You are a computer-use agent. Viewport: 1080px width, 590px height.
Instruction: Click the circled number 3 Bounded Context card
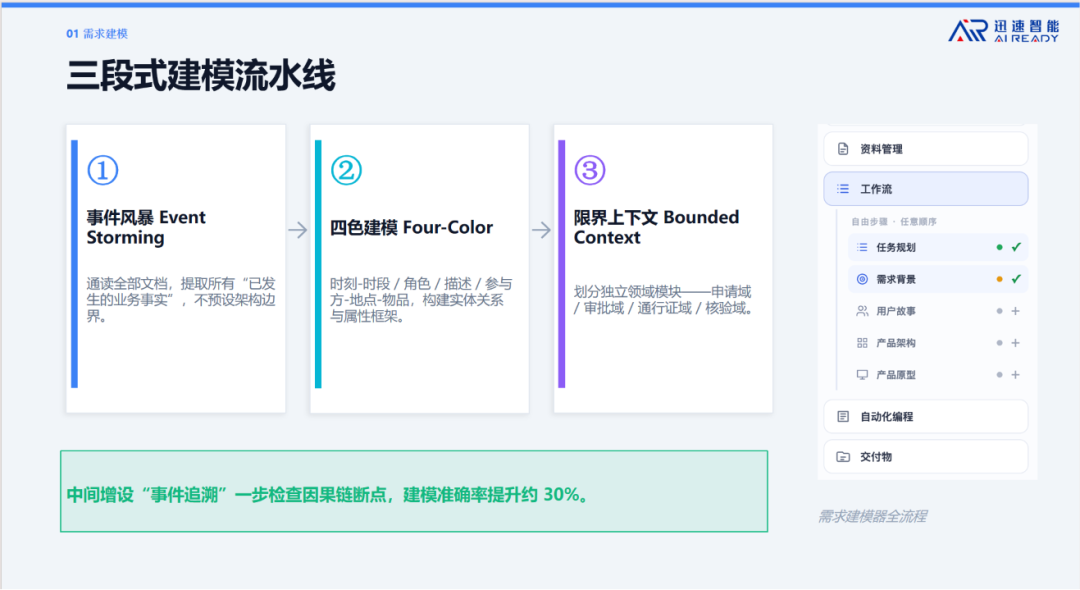coord(663,268)
